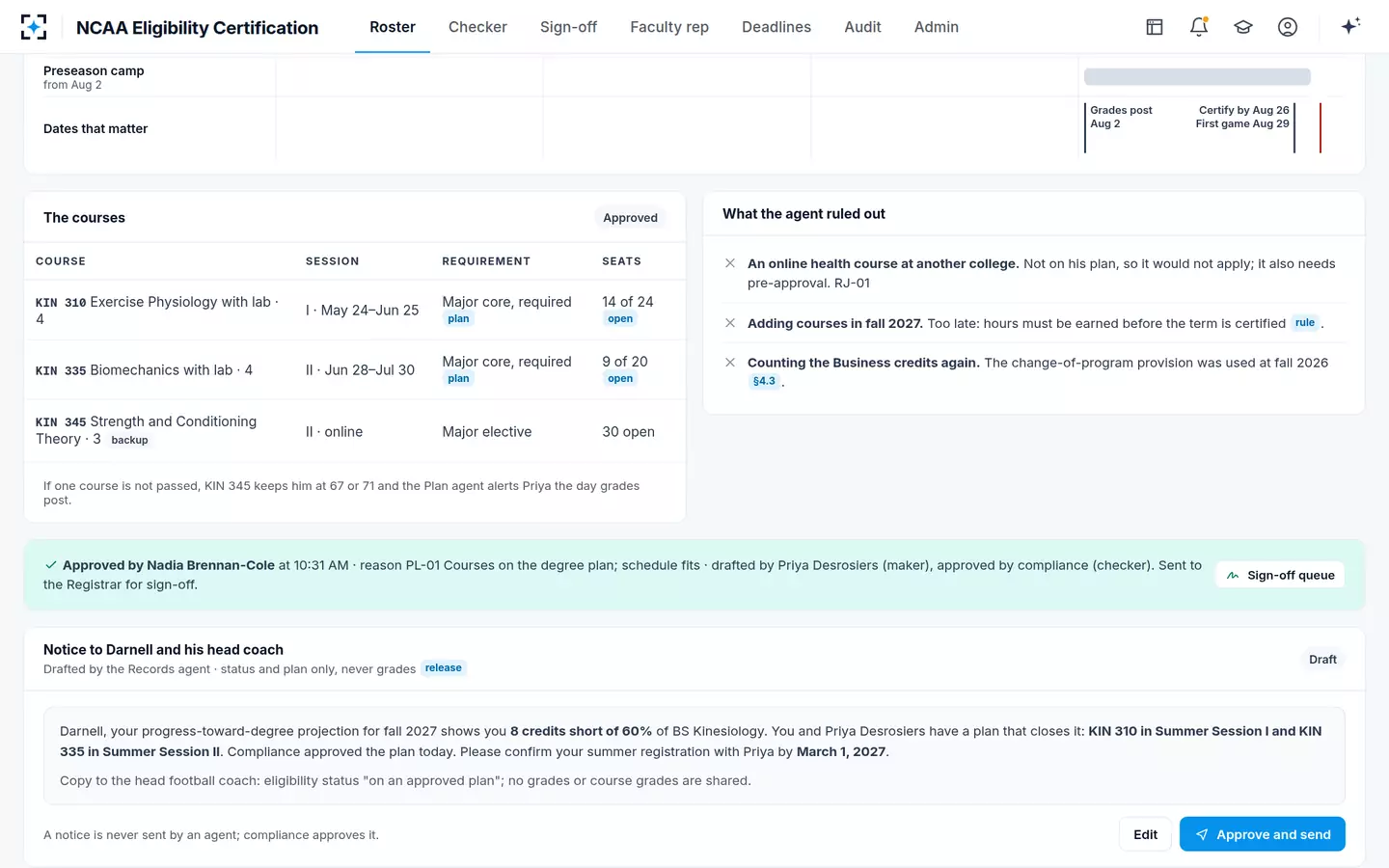This screenshot has width=1389, height=868.
Task: Click the notice message text body
Action: click(x=694, y=756)
